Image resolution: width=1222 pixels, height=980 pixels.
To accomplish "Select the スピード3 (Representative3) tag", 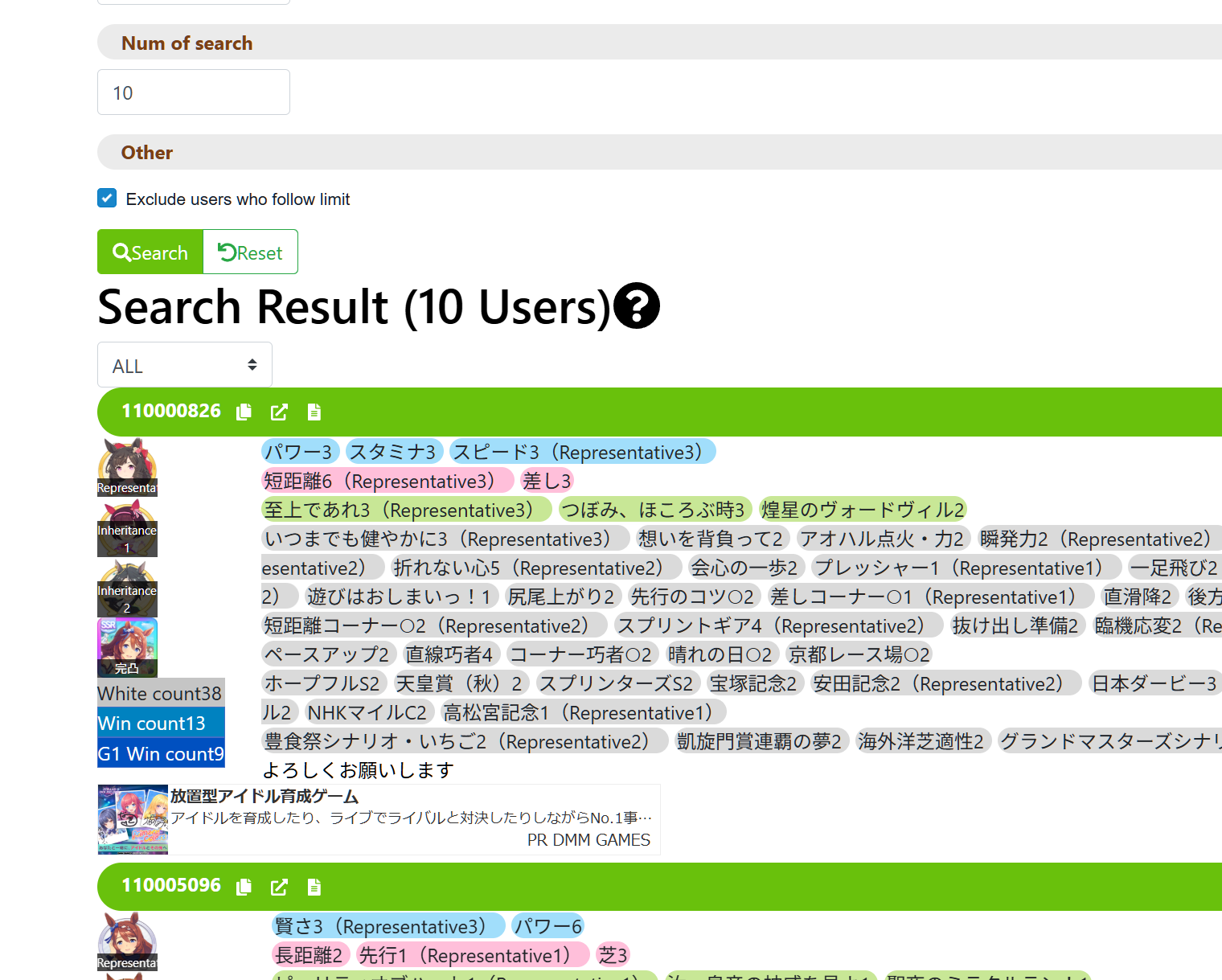I will tap(582, 452).
